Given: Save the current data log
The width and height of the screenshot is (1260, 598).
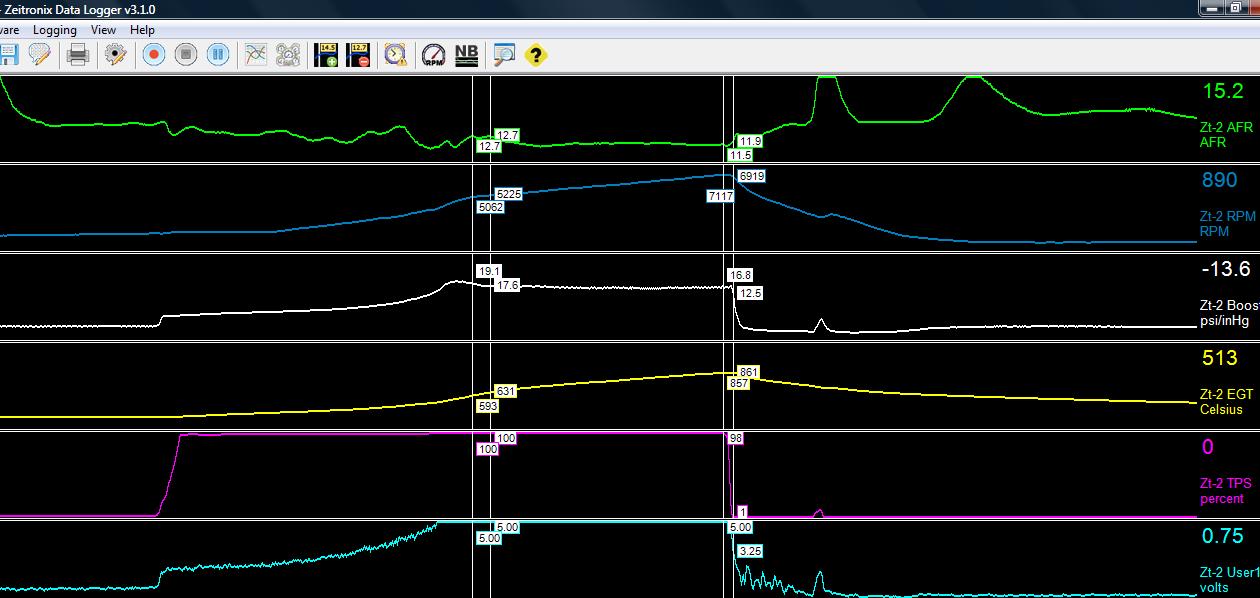Looking at the screenshot, I should tap(10, 55).
